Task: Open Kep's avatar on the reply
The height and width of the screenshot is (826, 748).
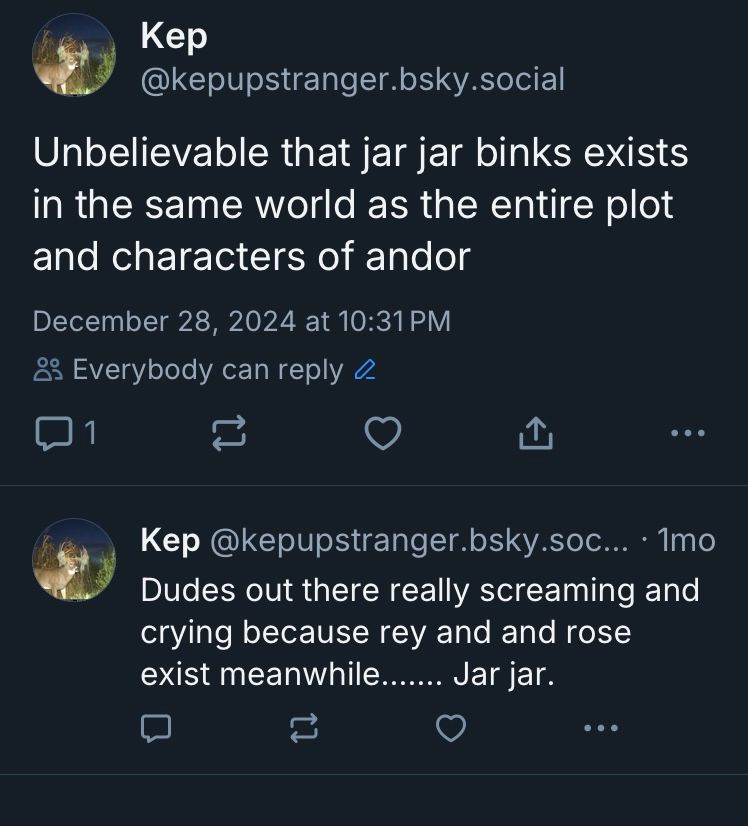Action: click(x=74, y=559)
